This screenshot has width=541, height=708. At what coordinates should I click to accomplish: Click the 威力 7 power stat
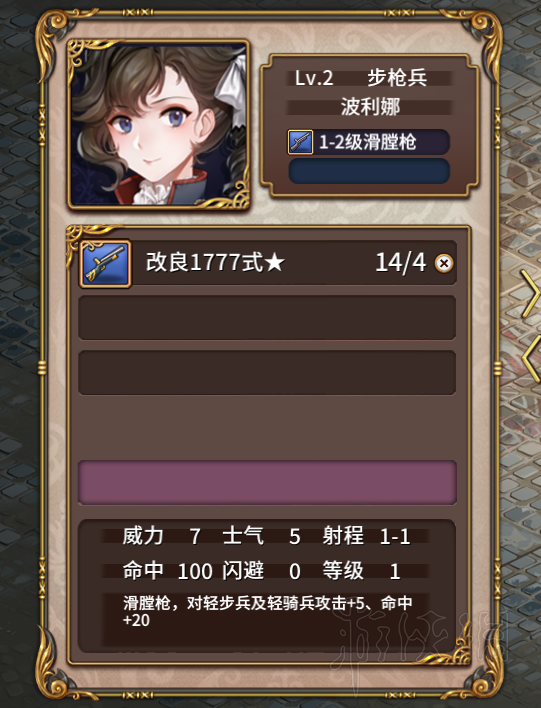point(161,536)
